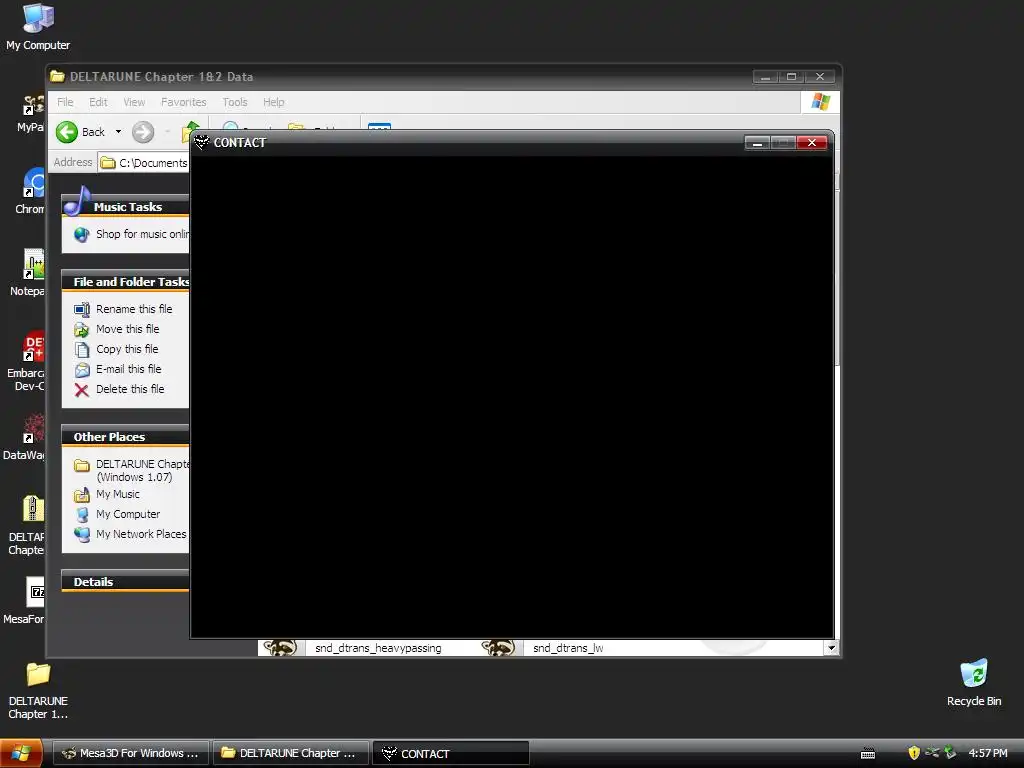Open the File menu in Explorer
The image size is (1024, 768).
coord(65,102)
